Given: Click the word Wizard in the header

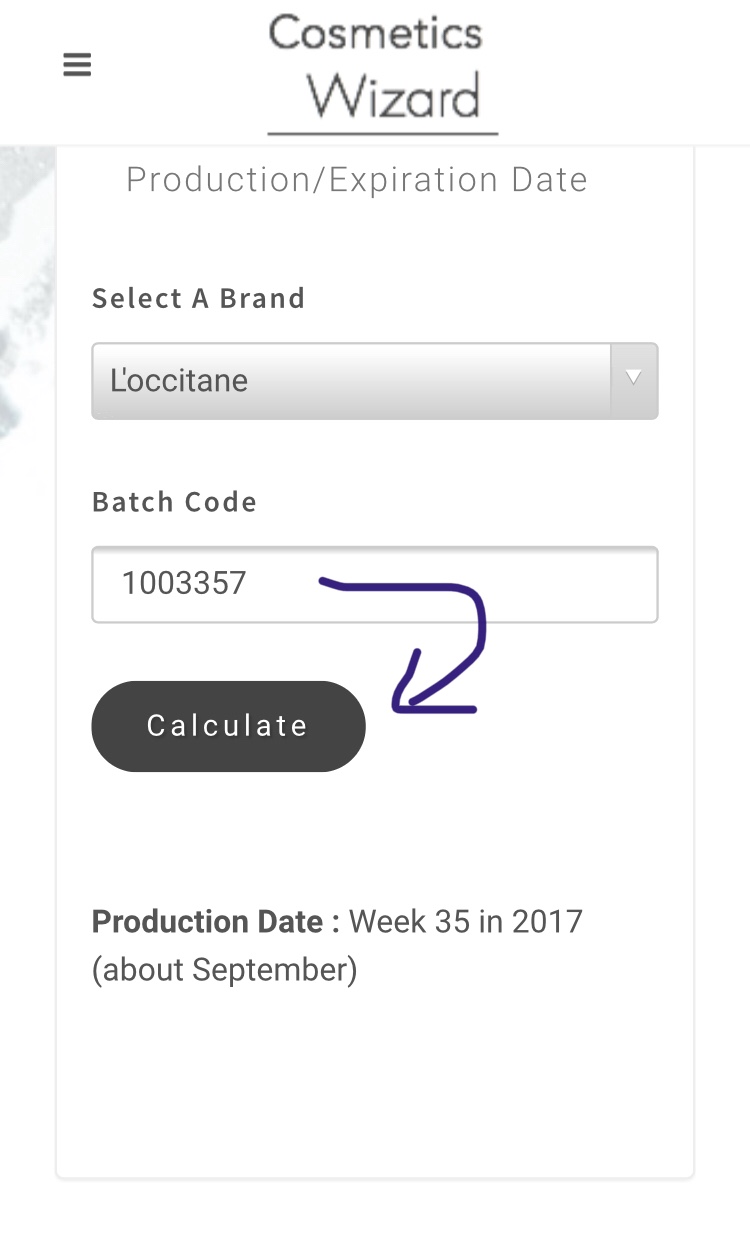Looking at the screenshot, I should pyautogui.click(x=394, y=98).
